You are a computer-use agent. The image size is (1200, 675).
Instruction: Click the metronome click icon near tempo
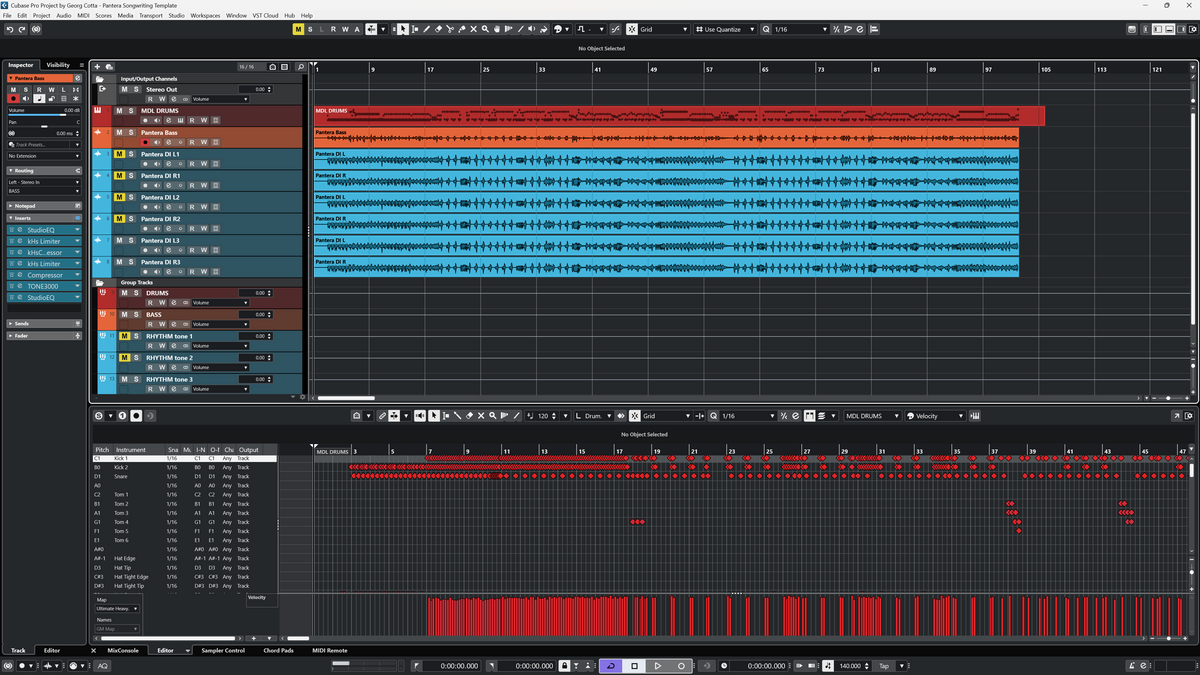(x=826, y=665)
